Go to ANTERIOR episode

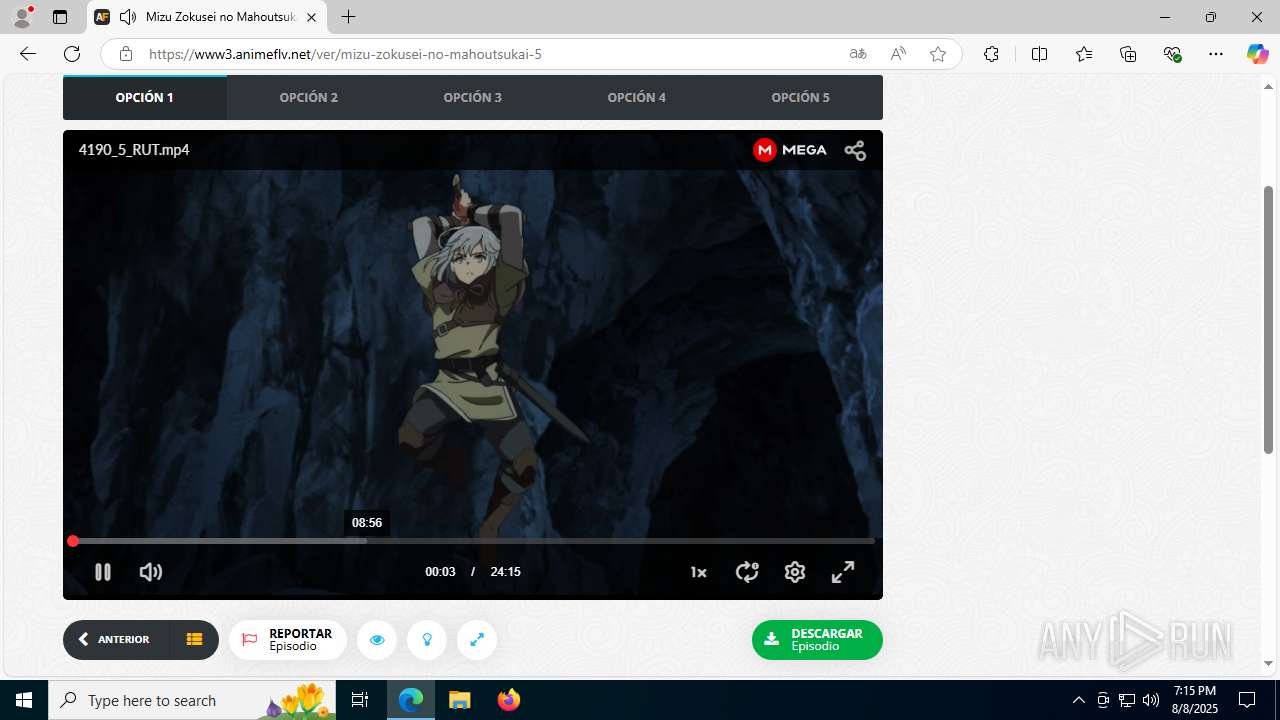pyautogui.click(x=115, y=640)
